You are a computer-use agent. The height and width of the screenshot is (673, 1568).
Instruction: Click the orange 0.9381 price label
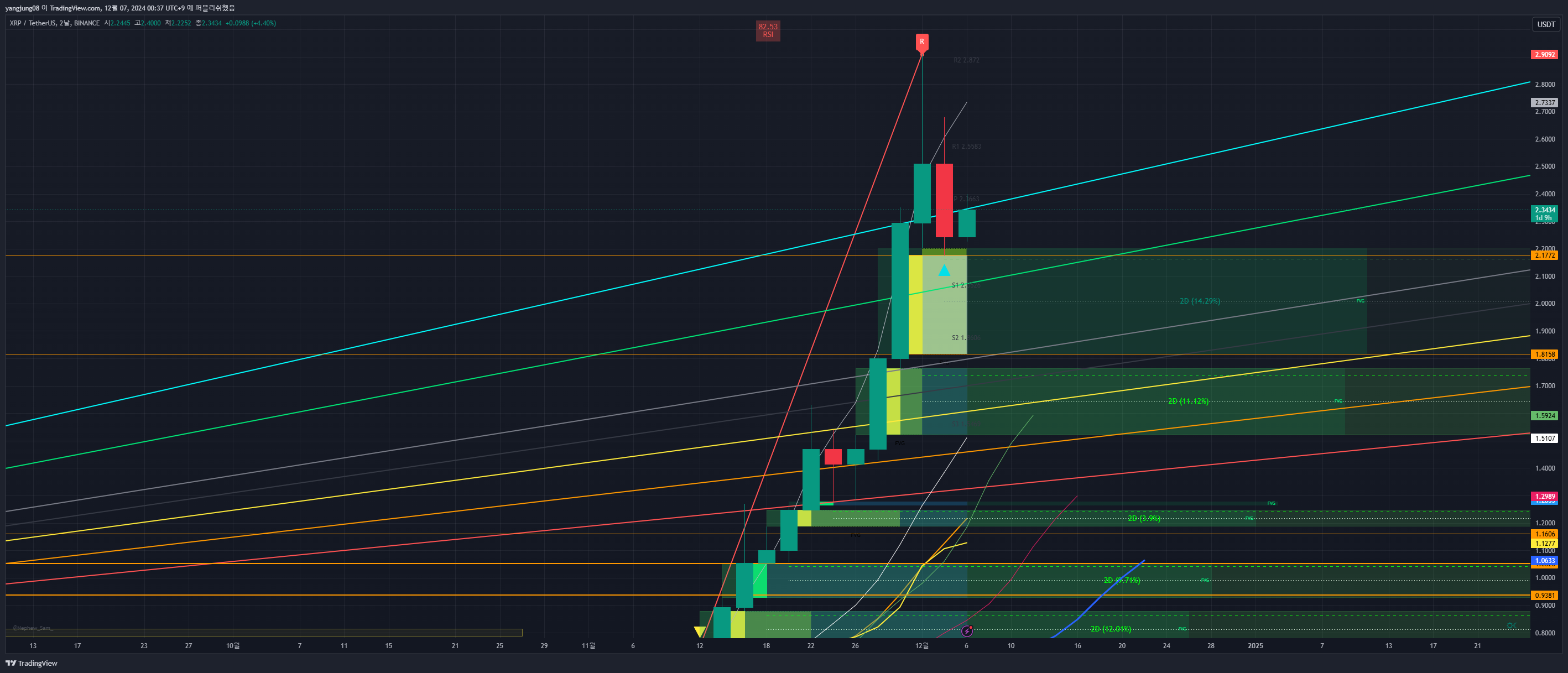(x=1544, y=596)
